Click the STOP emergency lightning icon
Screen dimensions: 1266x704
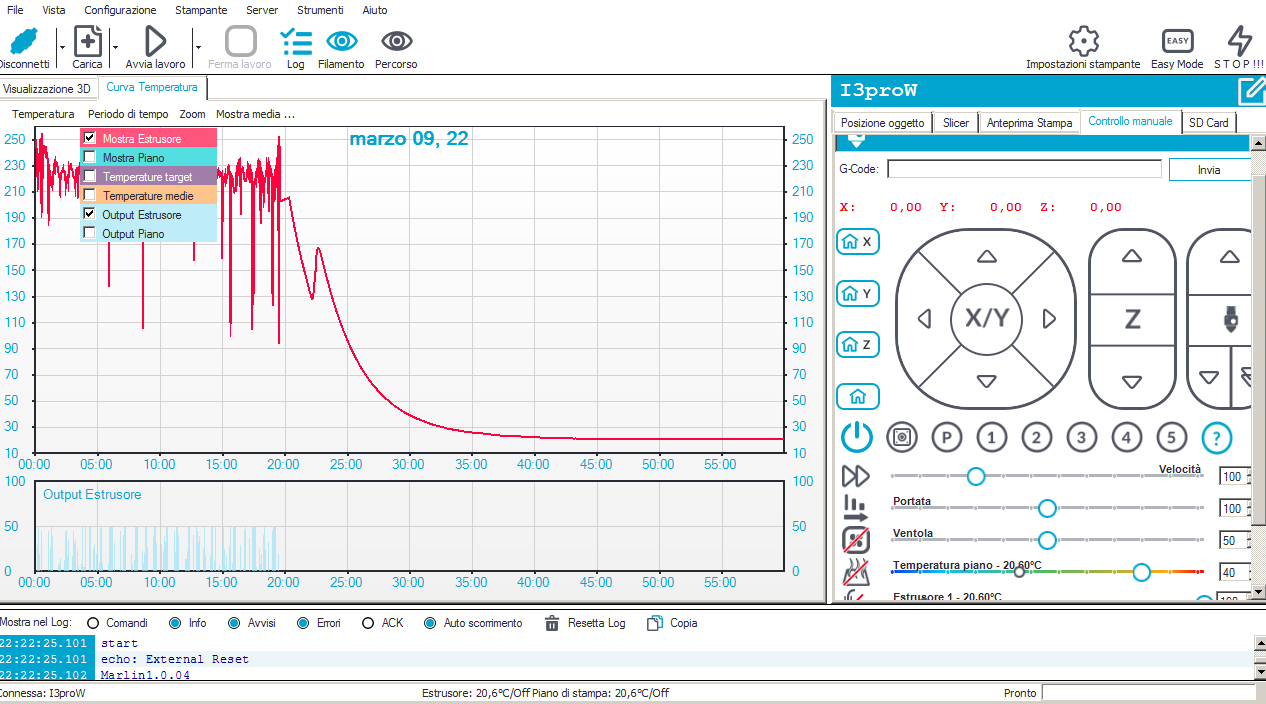pyautogui.click(x=1239, y=42)
